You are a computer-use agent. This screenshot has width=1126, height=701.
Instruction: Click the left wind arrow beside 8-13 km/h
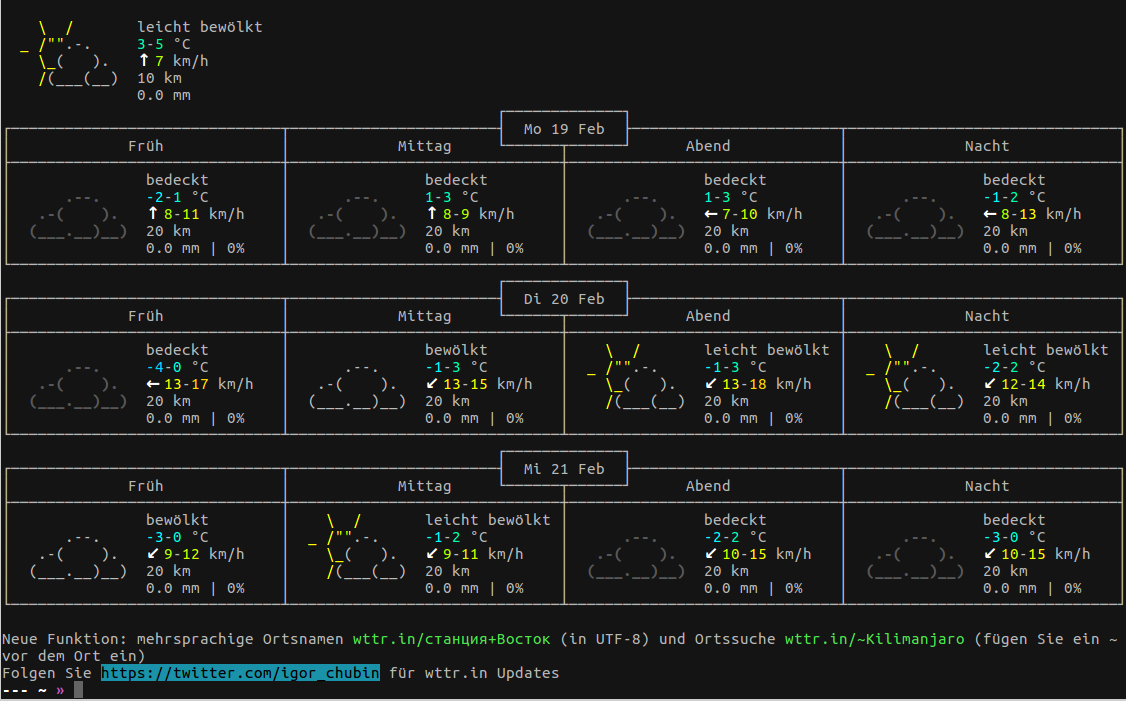pos(990,214)
